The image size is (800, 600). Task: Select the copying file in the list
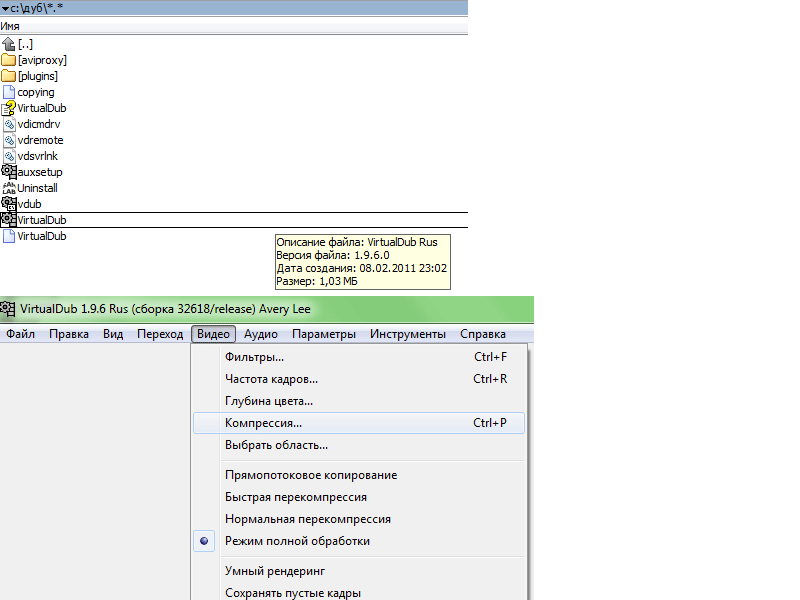tap(36, 92)
